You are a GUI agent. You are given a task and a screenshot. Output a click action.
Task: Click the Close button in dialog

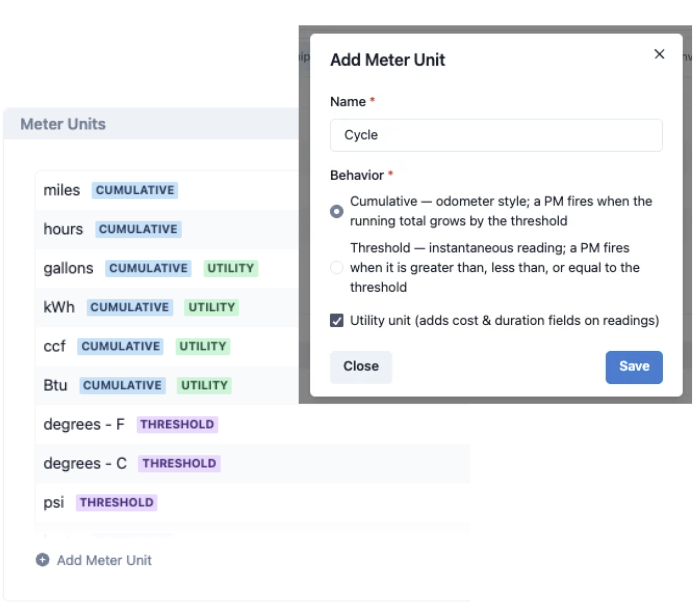coord(361,367)
